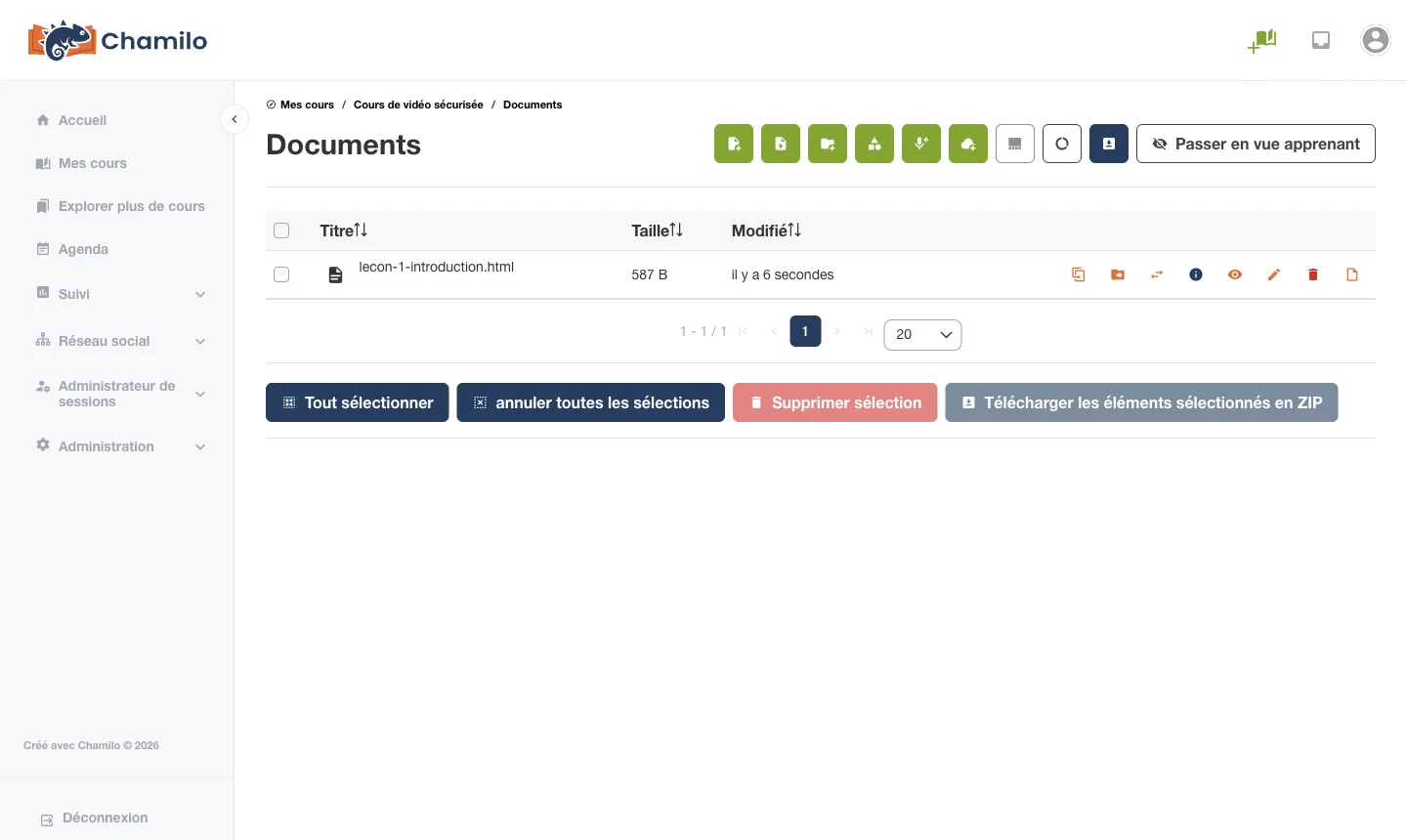The image size is (1407, 840).
Task: Click Passer en vue apprenant button
Action: click(x=1256, y=144)
